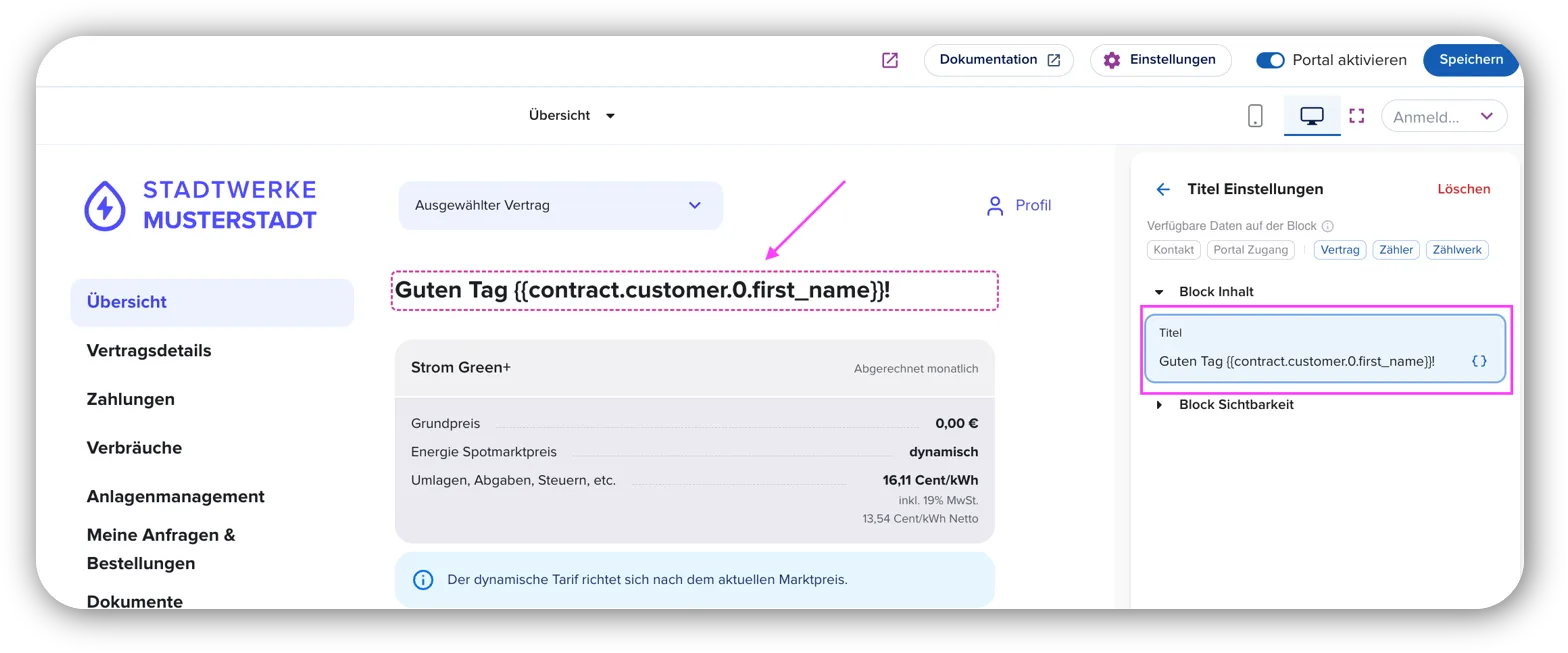
Task: Save changes with the Speichern button
Action: tap(1471, 60)
